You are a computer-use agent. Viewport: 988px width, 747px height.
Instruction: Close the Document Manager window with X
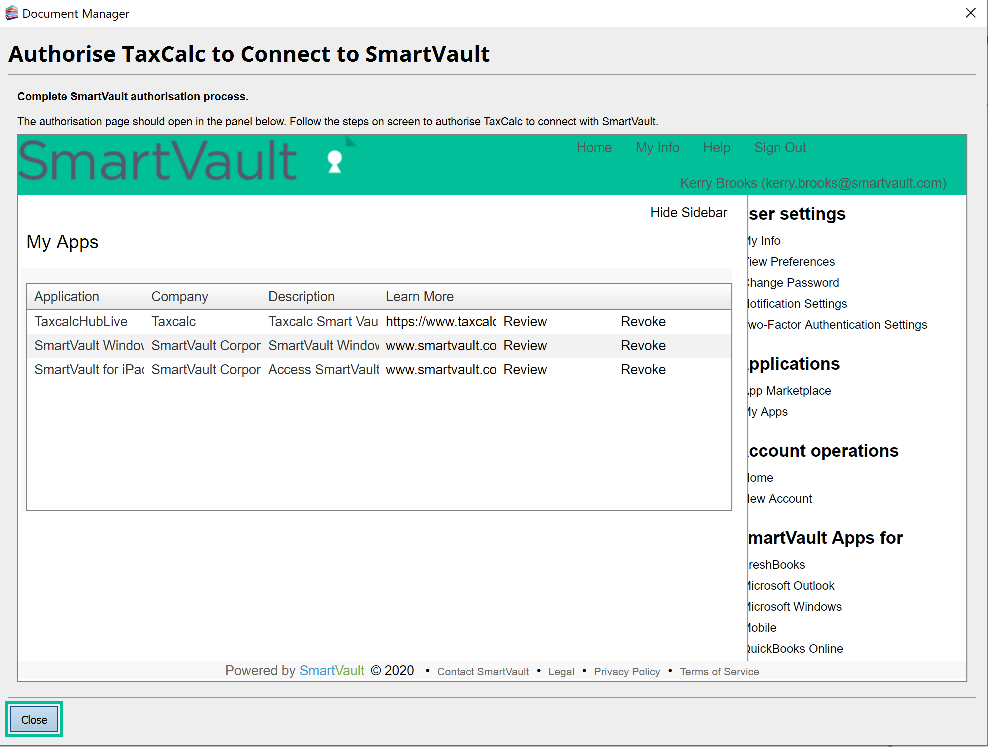point(970,13)
